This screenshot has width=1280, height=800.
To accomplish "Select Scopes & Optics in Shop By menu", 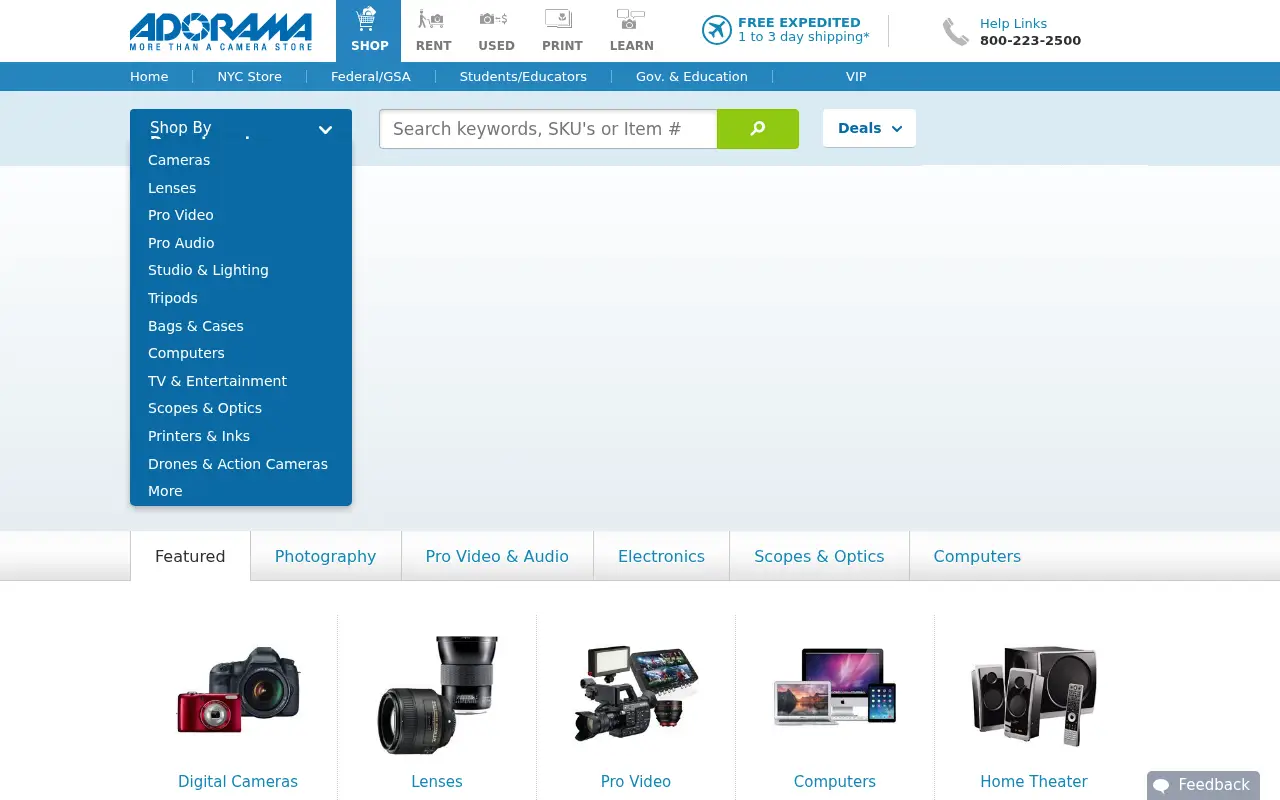I will click(x=205, y=408).
